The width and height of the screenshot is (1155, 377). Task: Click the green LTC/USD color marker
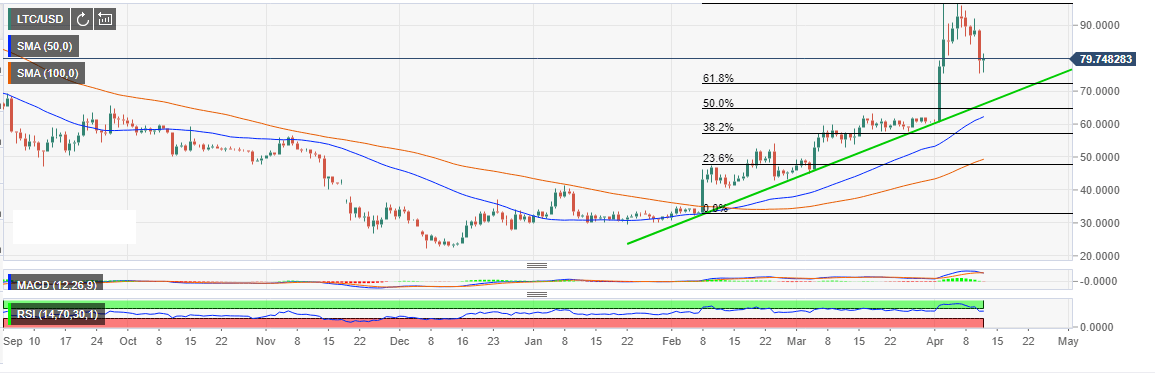pos(10,19)
